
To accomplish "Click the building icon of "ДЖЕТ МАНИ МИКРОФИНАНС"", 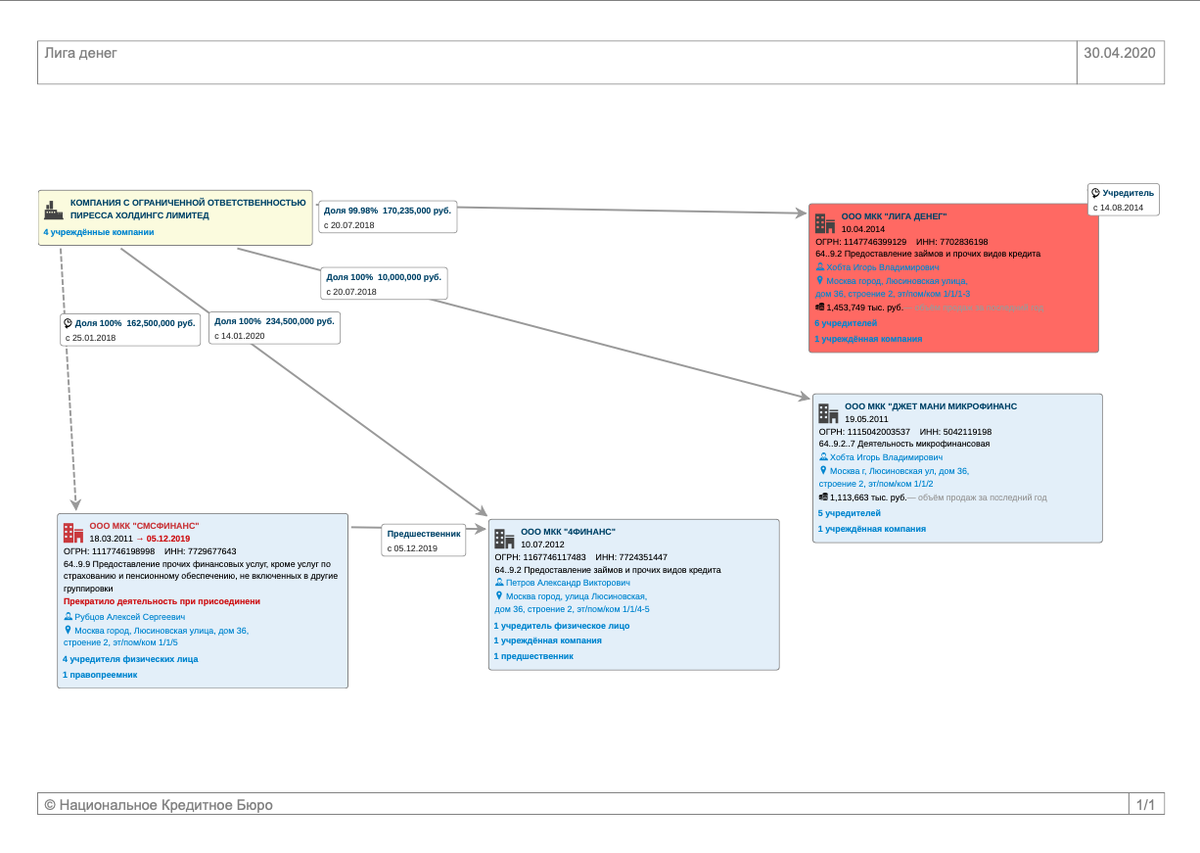I will pos(828,413).
